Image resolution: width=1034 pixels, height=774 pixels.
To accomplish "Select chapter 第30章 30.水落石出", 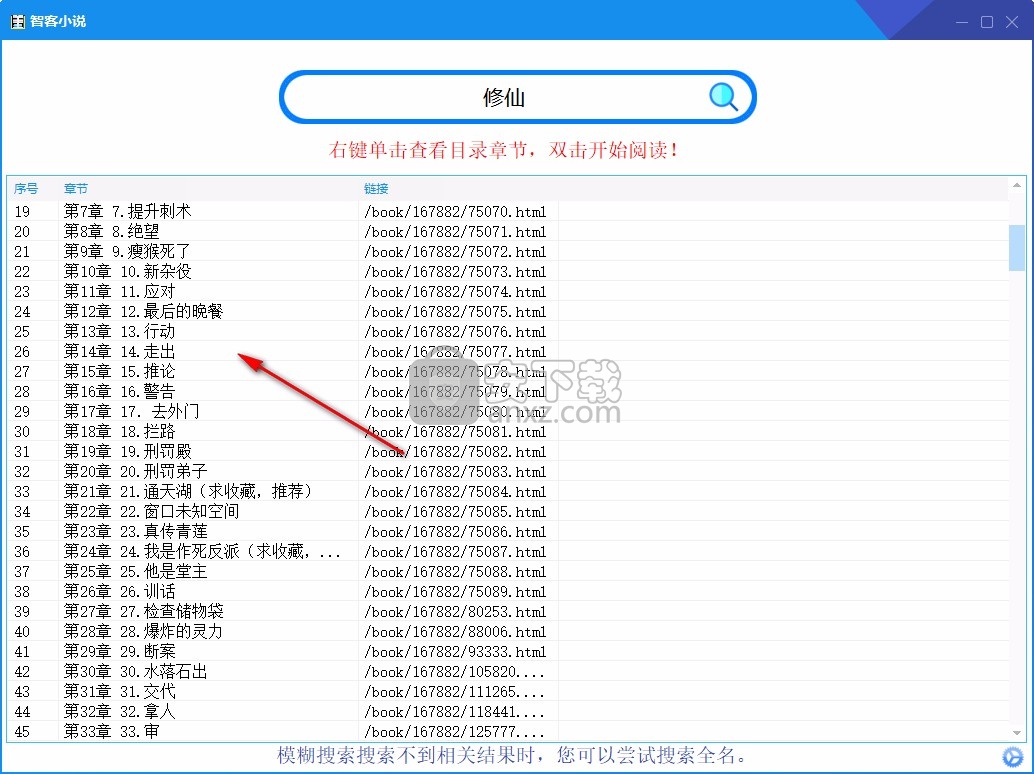I will [135, 671].
